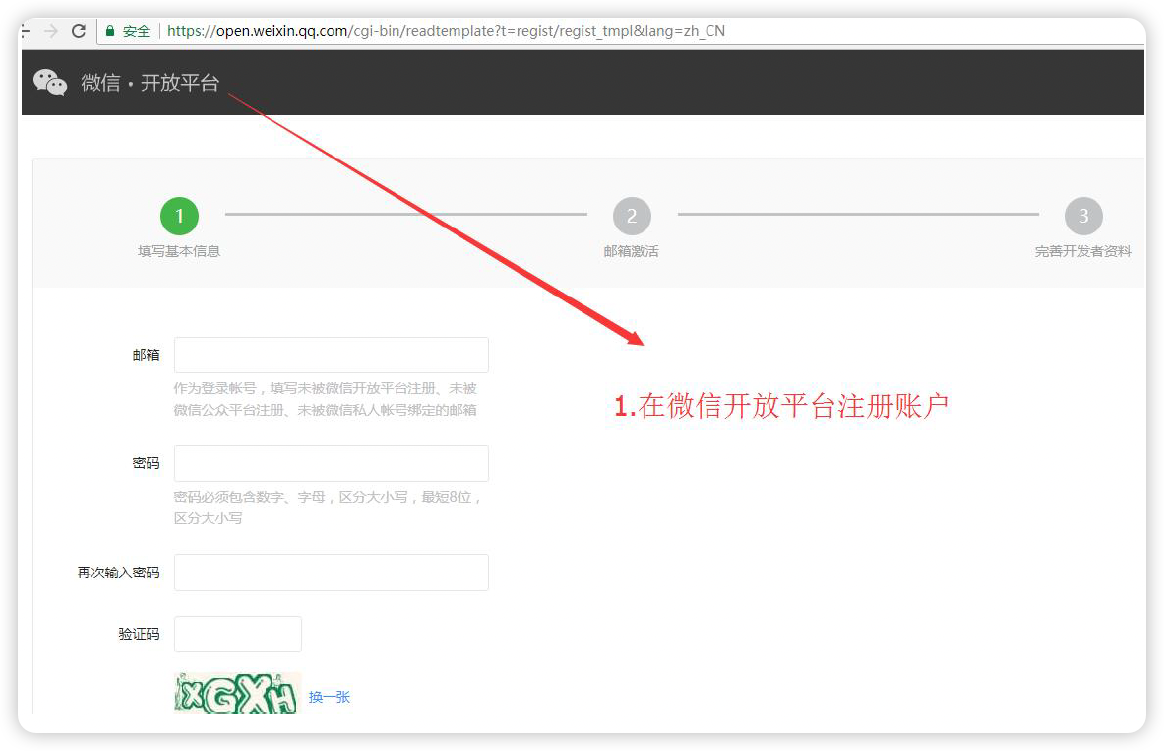Click the captcha image showing XGXH
Viewport: 1164px width, 751px height.
[x=237, y=693]
